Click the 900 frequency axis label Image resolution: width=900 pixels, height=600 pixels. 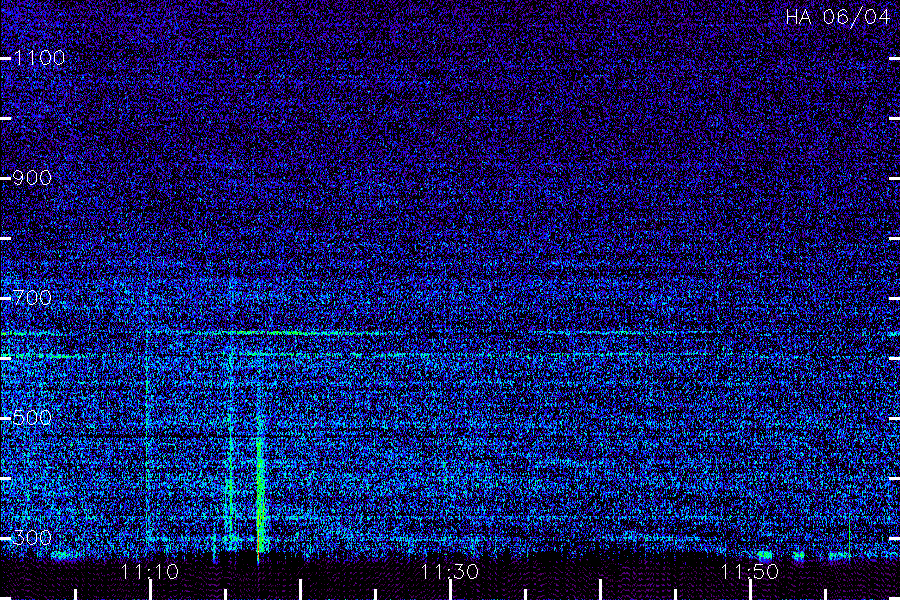click(32, 178)
